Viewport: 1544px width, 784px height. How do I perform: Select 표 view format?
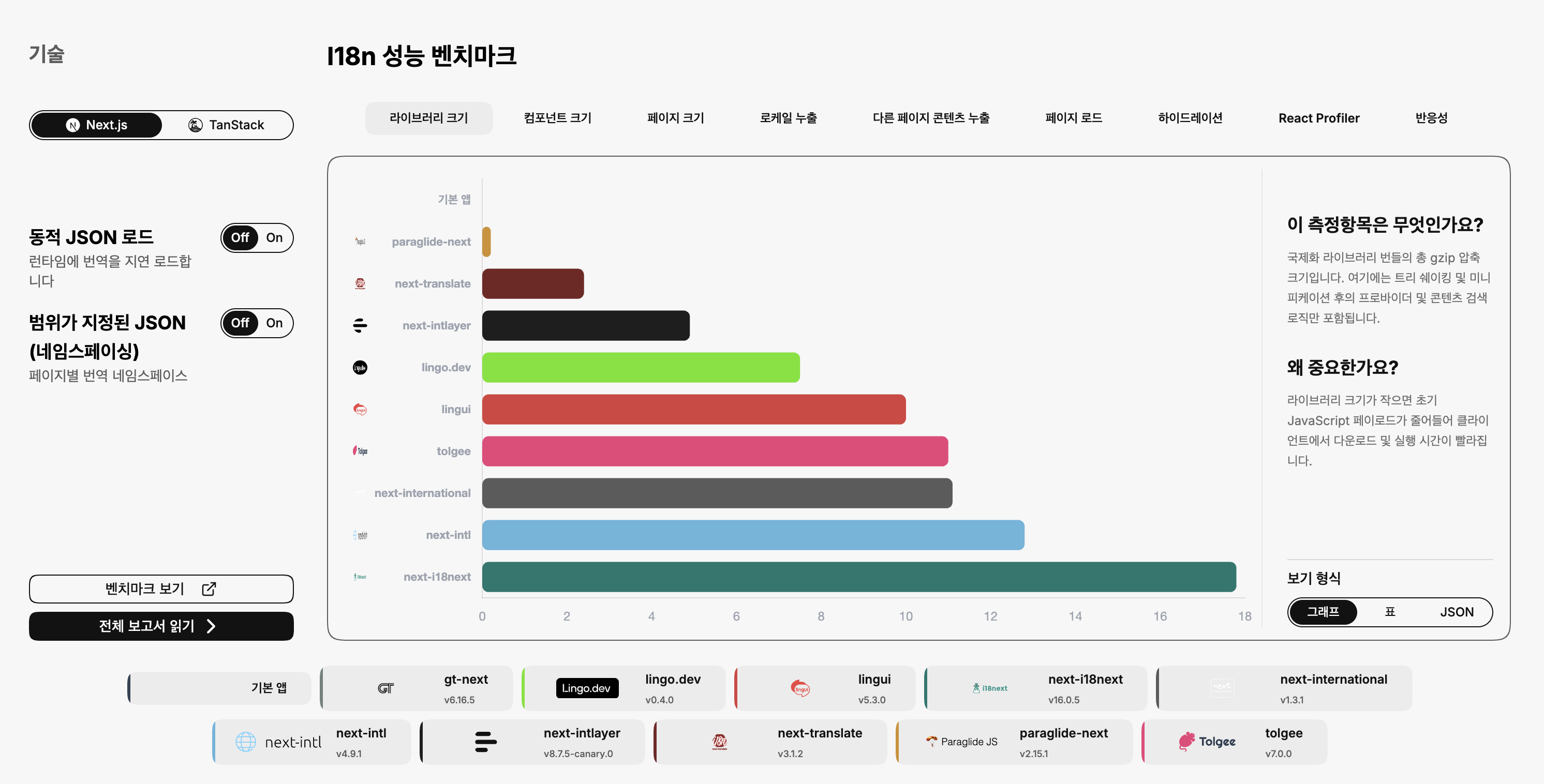pos(1389,611)
